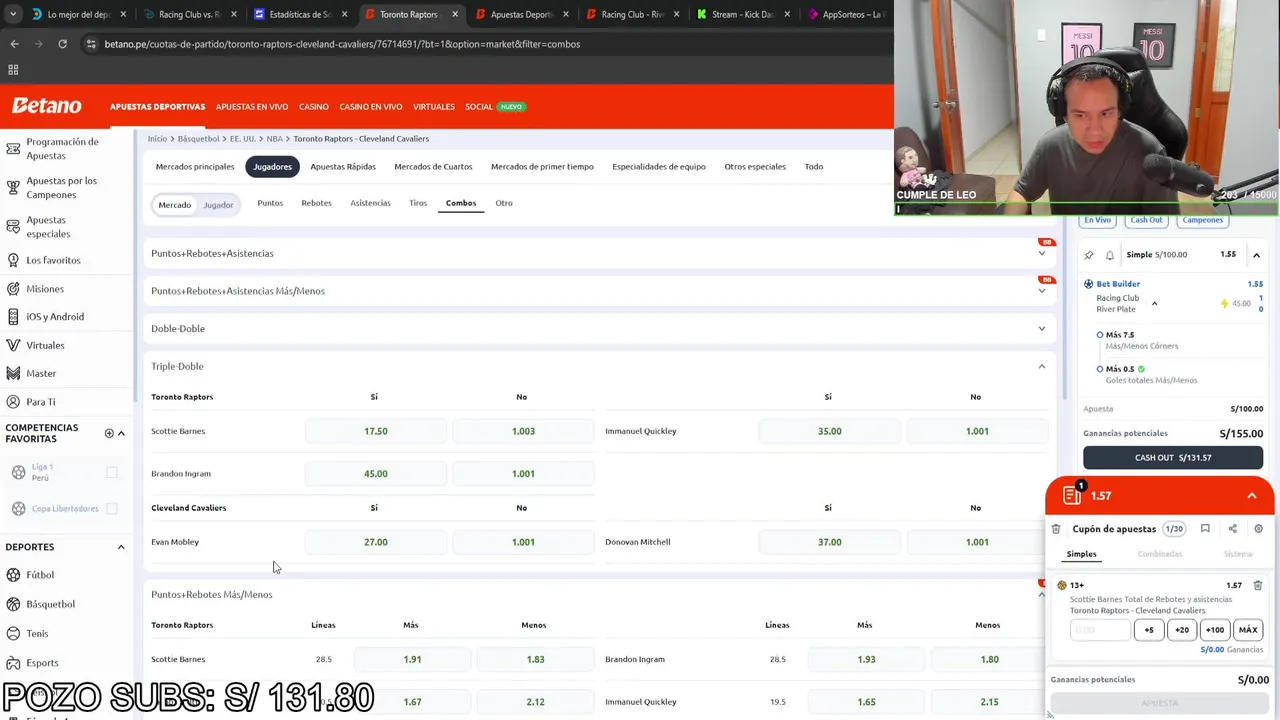Switch to Stream - Kick Dashboard browser tab

742,14
